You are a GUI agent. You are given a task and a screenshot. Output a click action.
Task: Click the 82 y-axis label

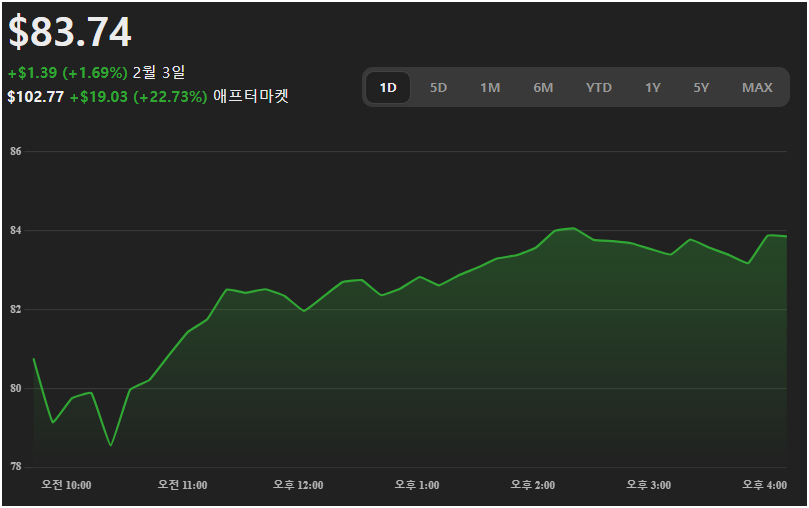(15, 309)
